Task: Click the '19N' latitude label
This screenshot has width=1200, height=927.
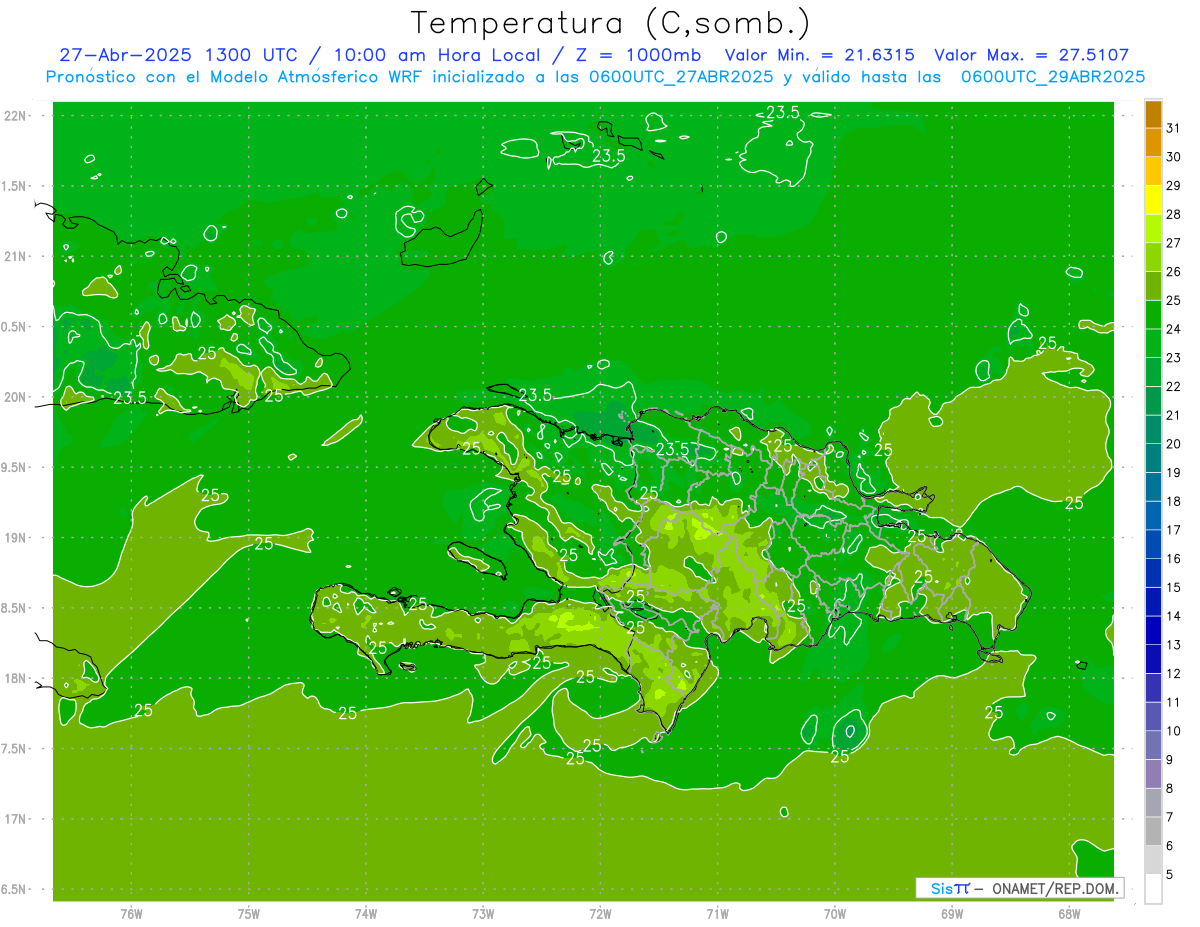Action: click(15, 538)
